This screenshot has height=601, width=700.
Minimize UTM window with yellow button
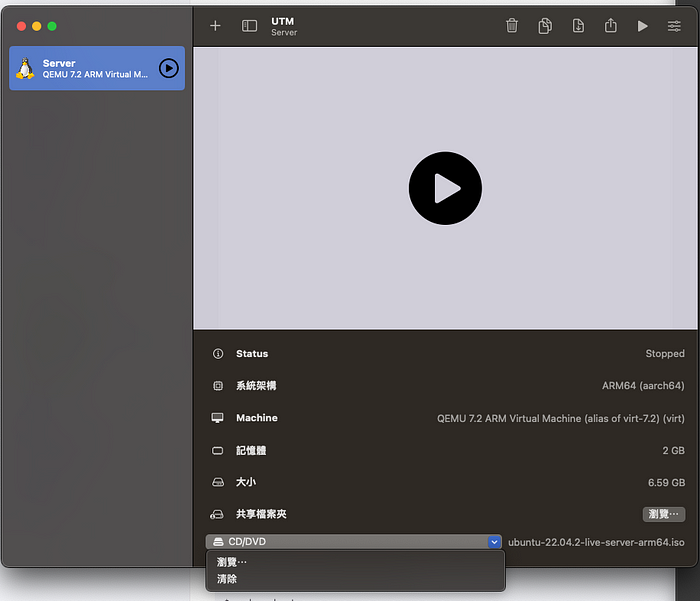37,26
